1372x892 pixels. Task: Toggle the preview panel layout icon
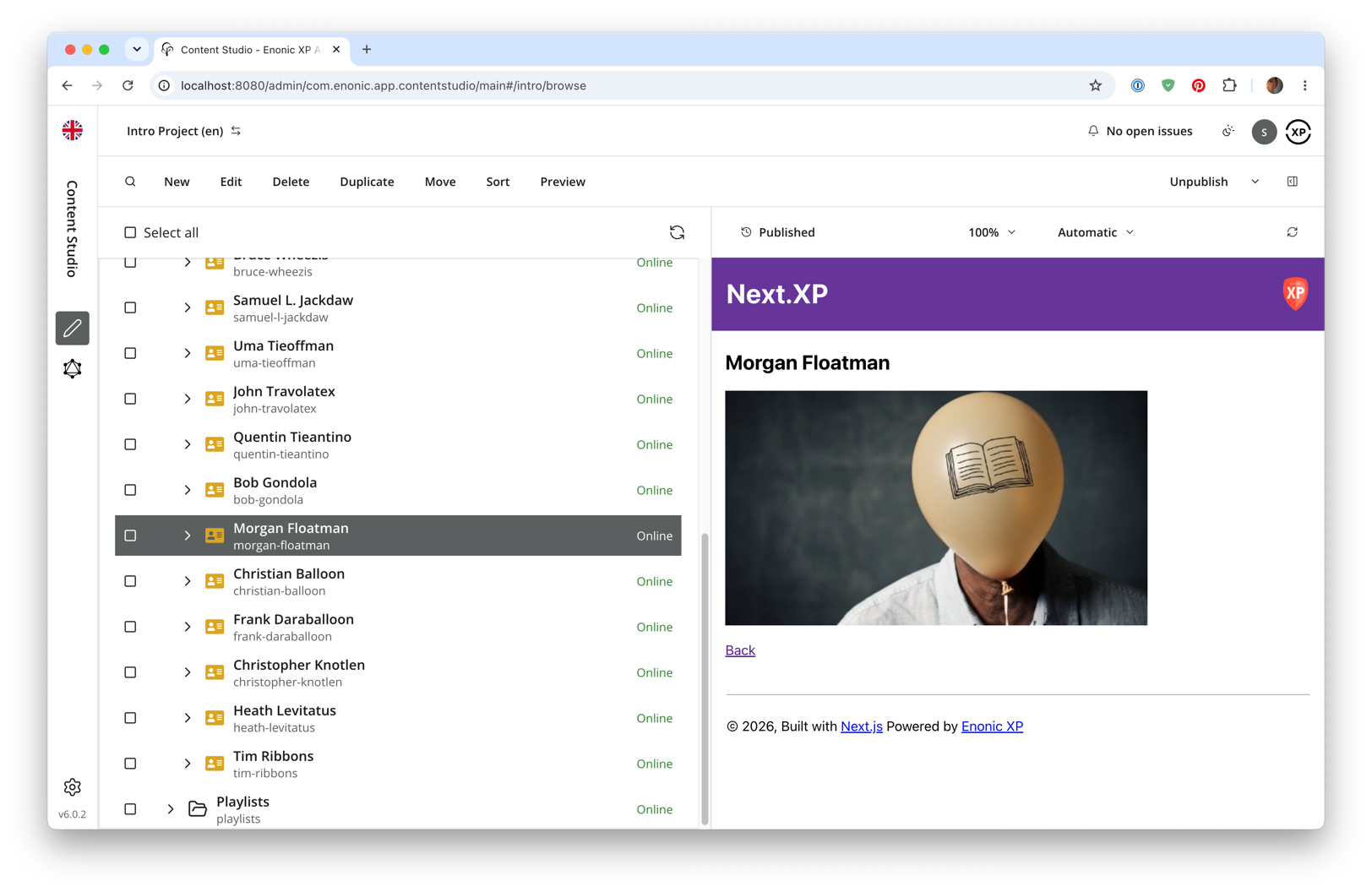tap(1293, 182)
